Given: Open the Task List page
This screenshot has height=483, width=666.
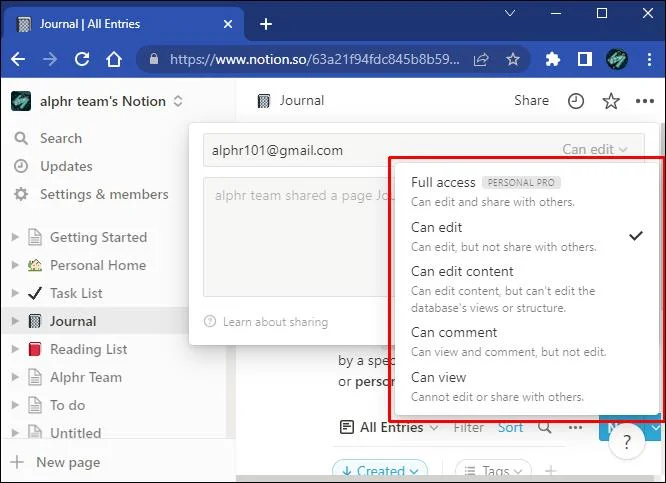Looking at the screenshot, I should 76,293.
